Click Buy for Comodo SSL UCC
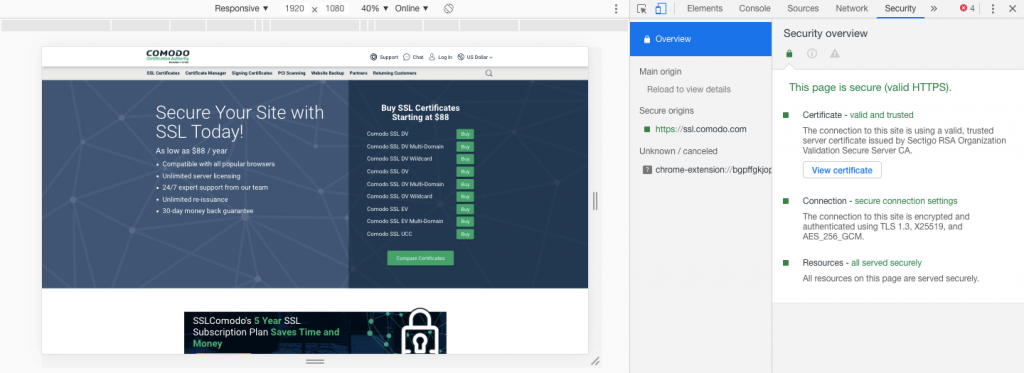The image size is (1024, 373). click(x=465, y=234)
